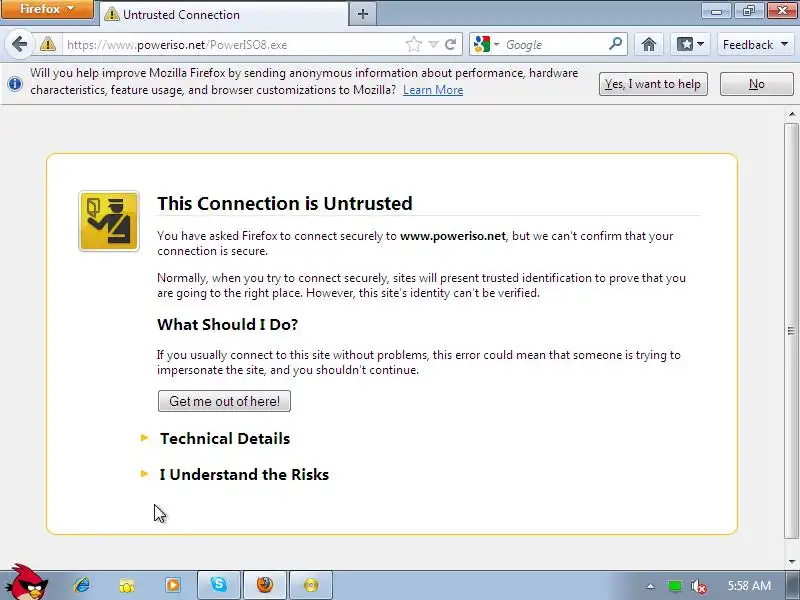Click the green tray icon

pyautogui.click(x=674, y=586)
